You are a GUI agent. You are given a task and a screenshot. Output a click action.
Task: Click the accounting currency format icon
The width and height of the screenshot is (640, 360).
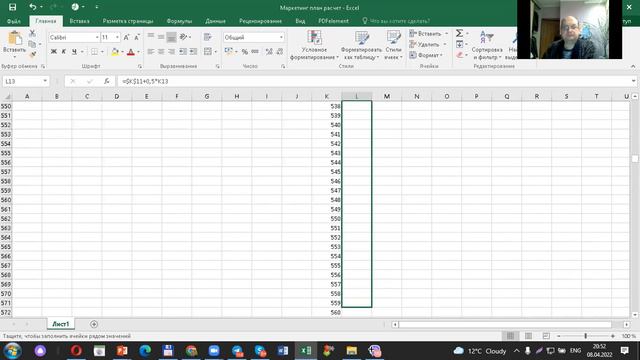pyautogui.click(x=228, y=51)
